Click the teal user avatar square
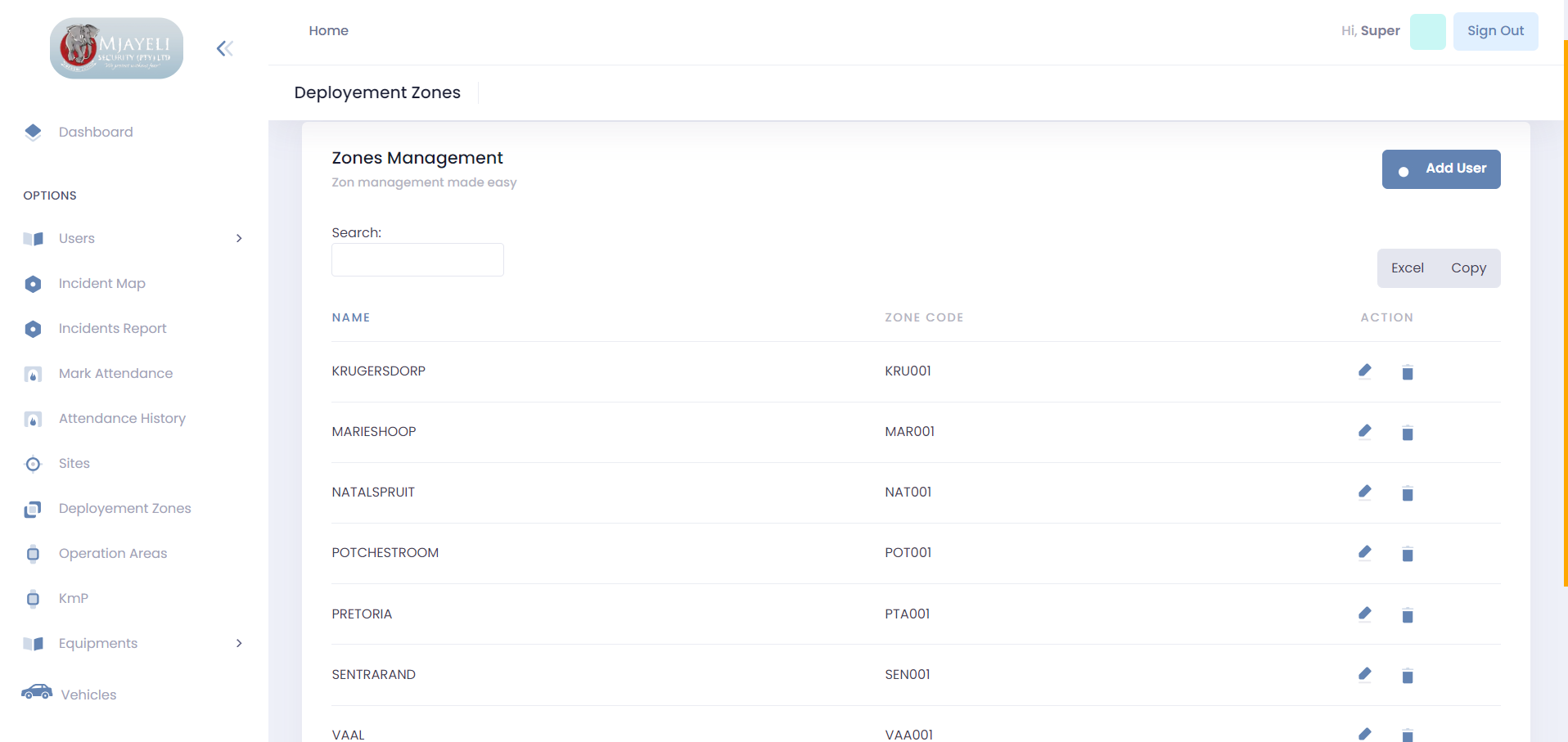The image size is (1568, 742). (x=1427, y=31)
